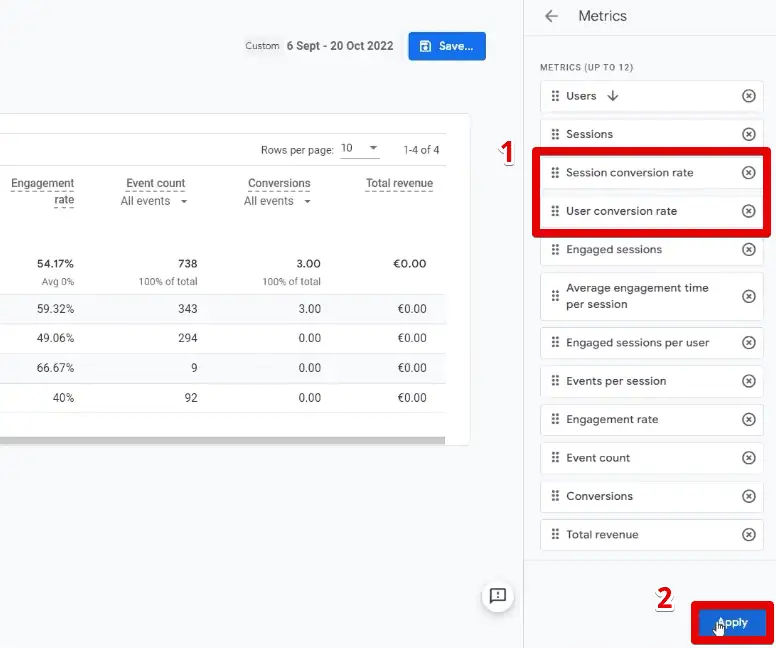Expand Conversions All events dropdown
776x648 pixels.
277,201
